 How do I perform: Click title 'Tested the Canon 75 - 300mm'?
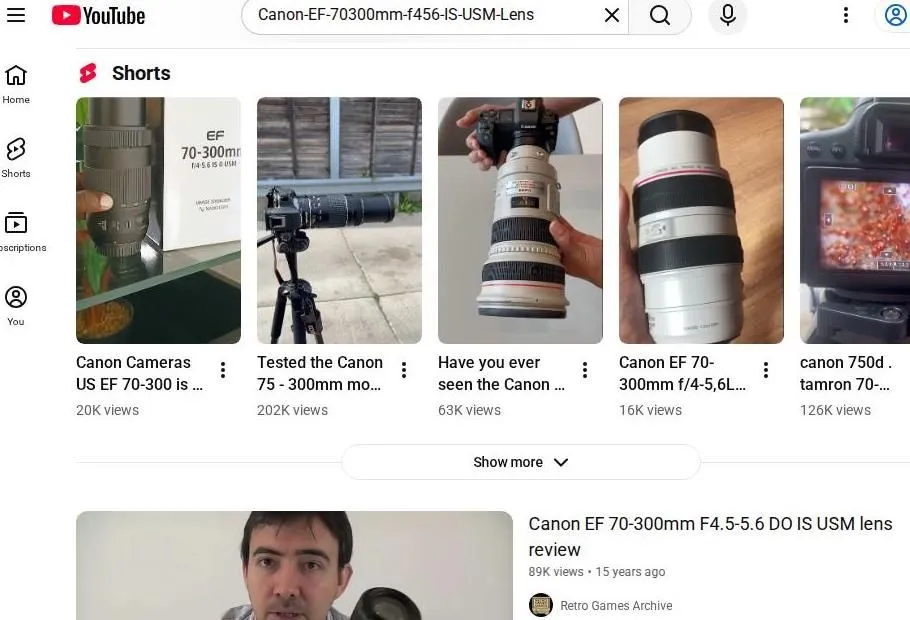point(320,373)
